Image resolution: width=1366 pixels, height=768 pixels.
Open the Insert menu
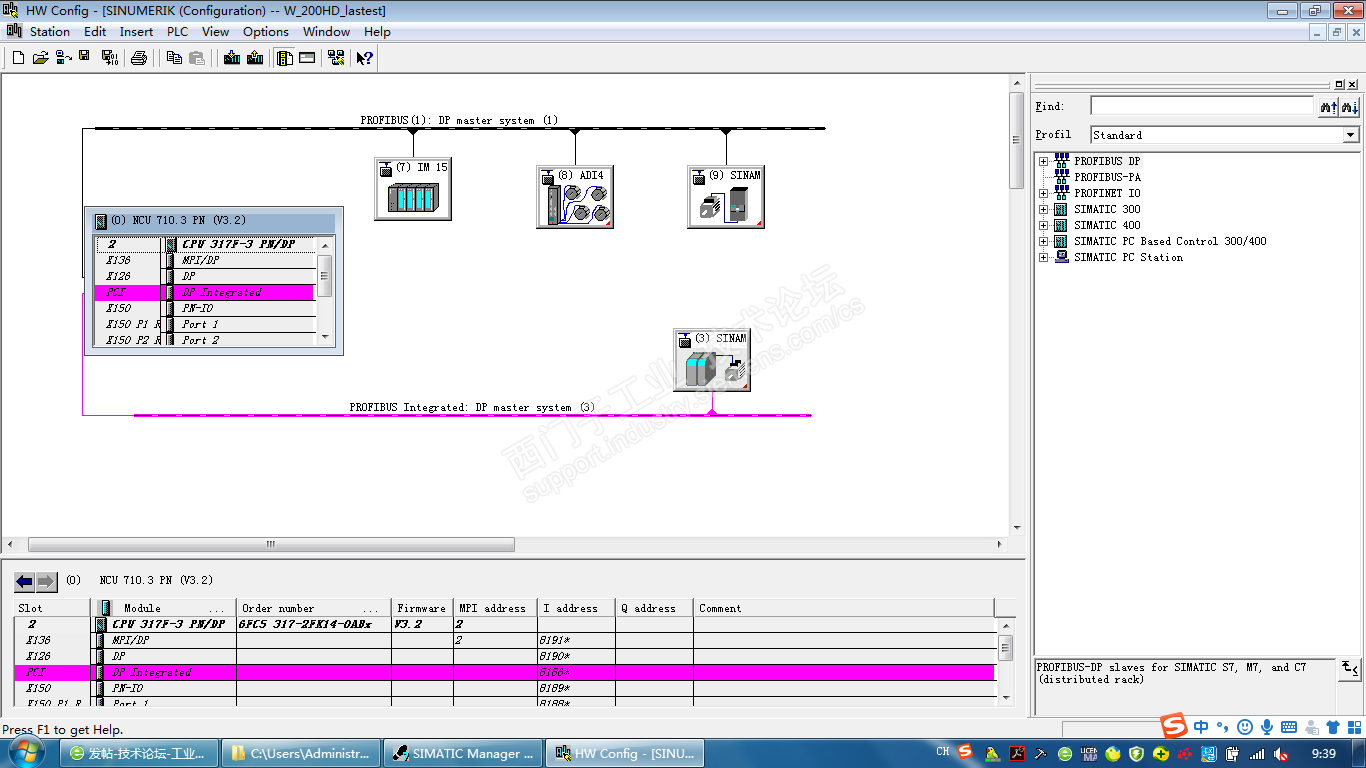pyautogui.click(x=136, y=32)
